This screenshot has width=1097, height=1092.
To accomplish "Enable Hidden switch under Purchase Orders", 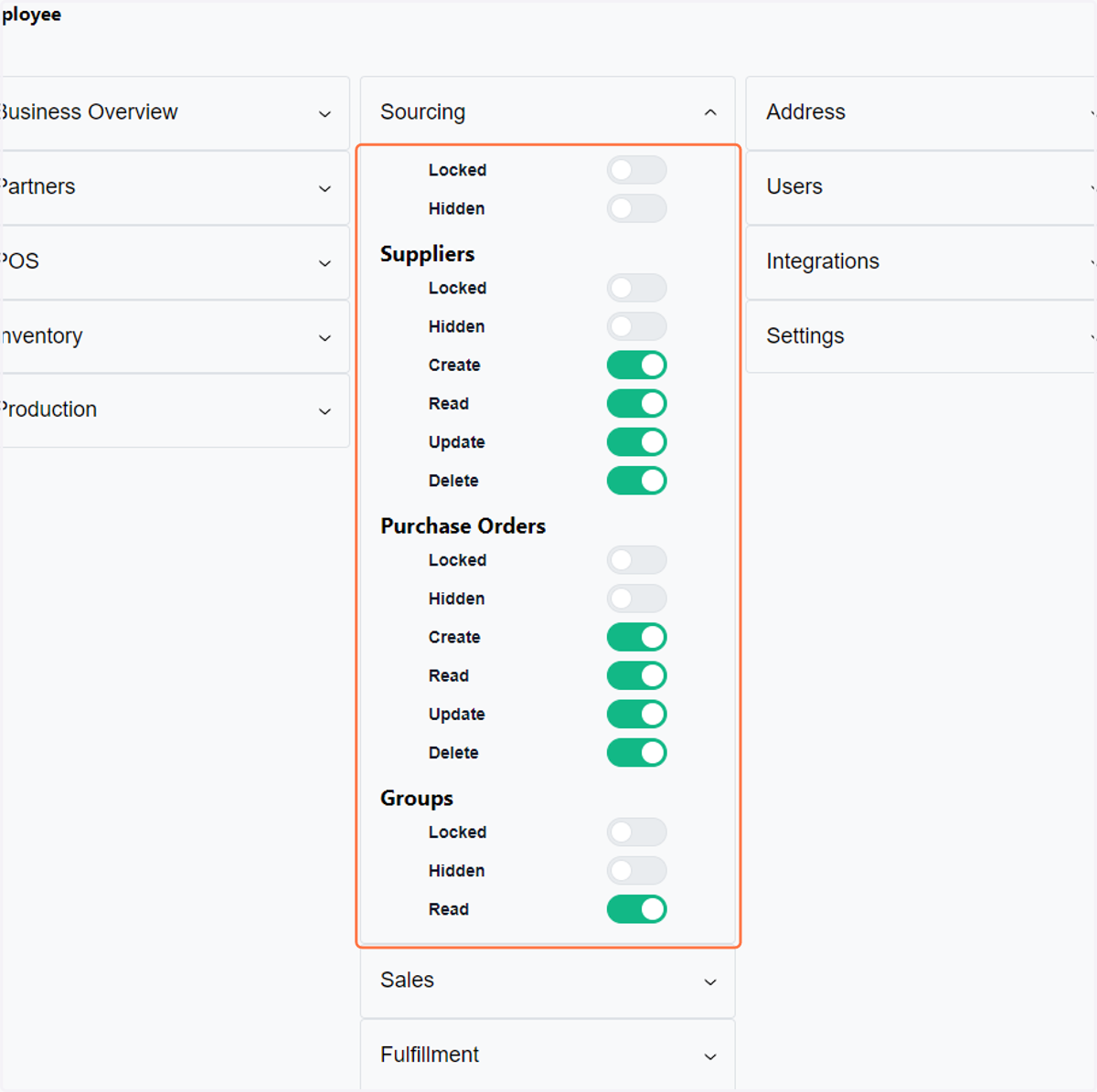I will click(x=637, y=599).
